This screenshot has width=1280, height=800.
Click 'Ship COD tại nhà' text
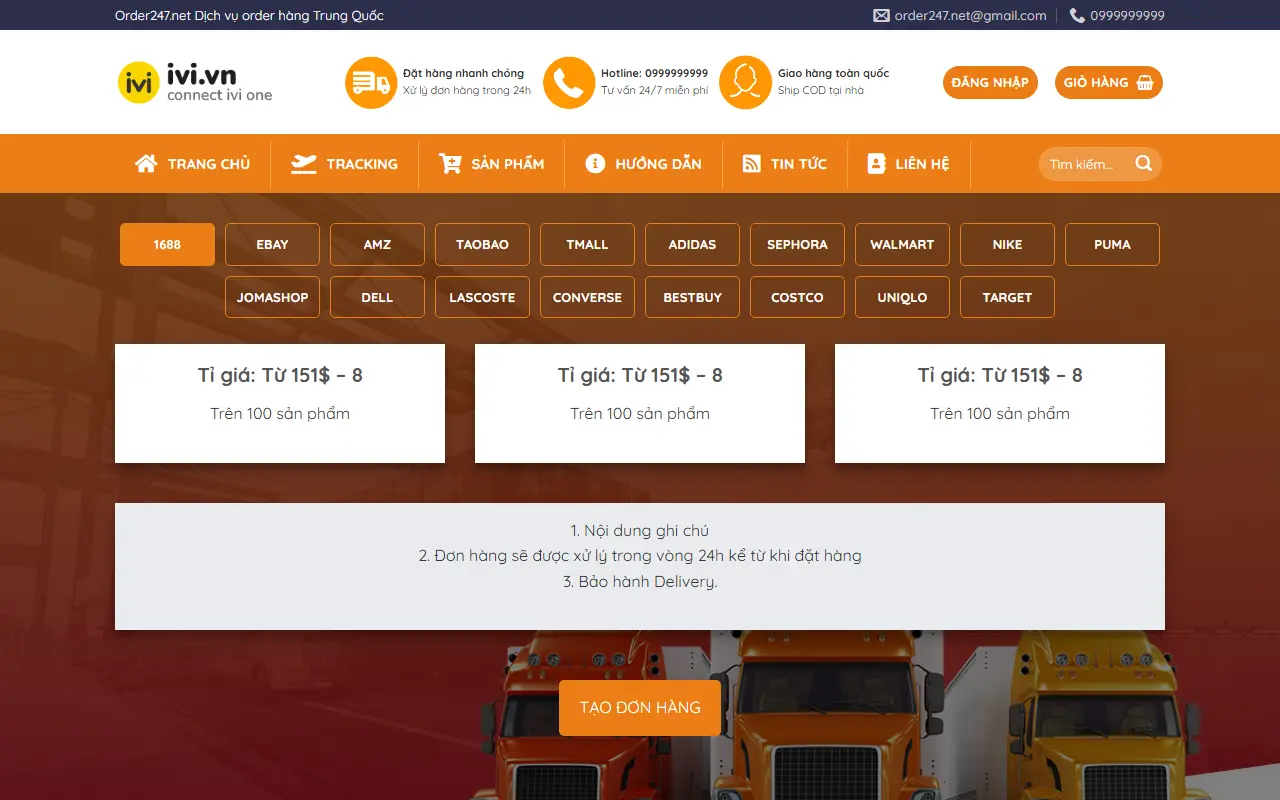point(820,90)
